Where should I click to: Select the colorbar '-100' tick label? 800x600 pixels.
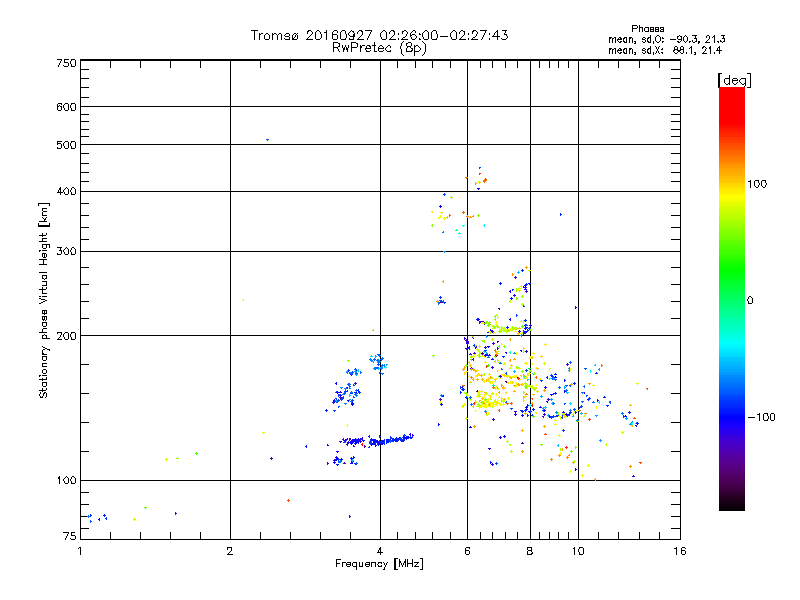point(762,417)
